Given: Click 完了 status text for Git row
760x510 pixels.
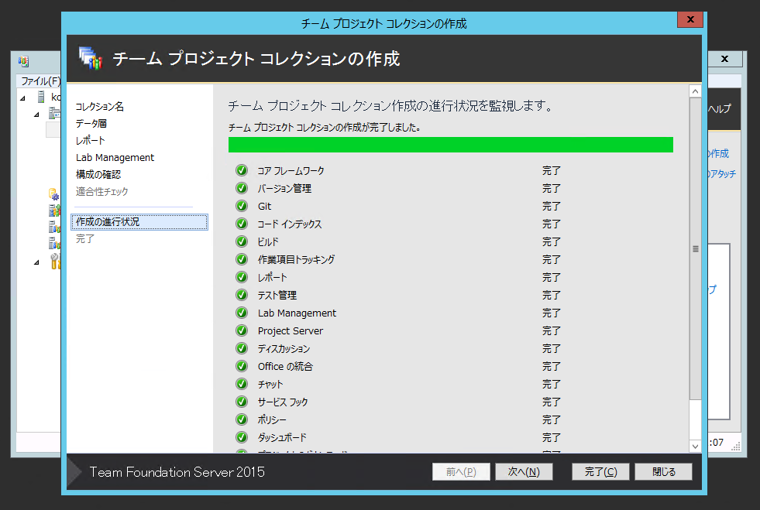Looking at the screenshot, I should 551,206.
